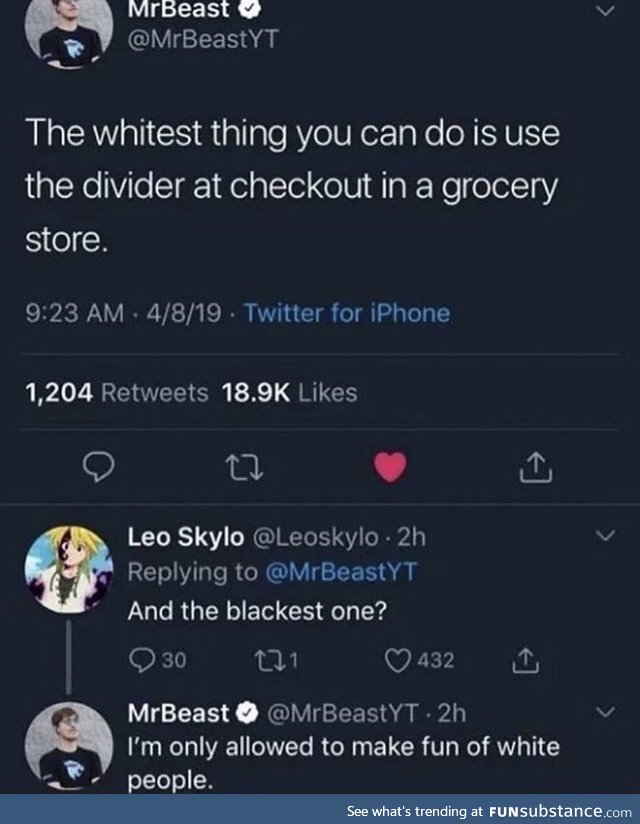640x824 pixels.
Task: View the 18.9K Likes list
Action: [290, 393]
